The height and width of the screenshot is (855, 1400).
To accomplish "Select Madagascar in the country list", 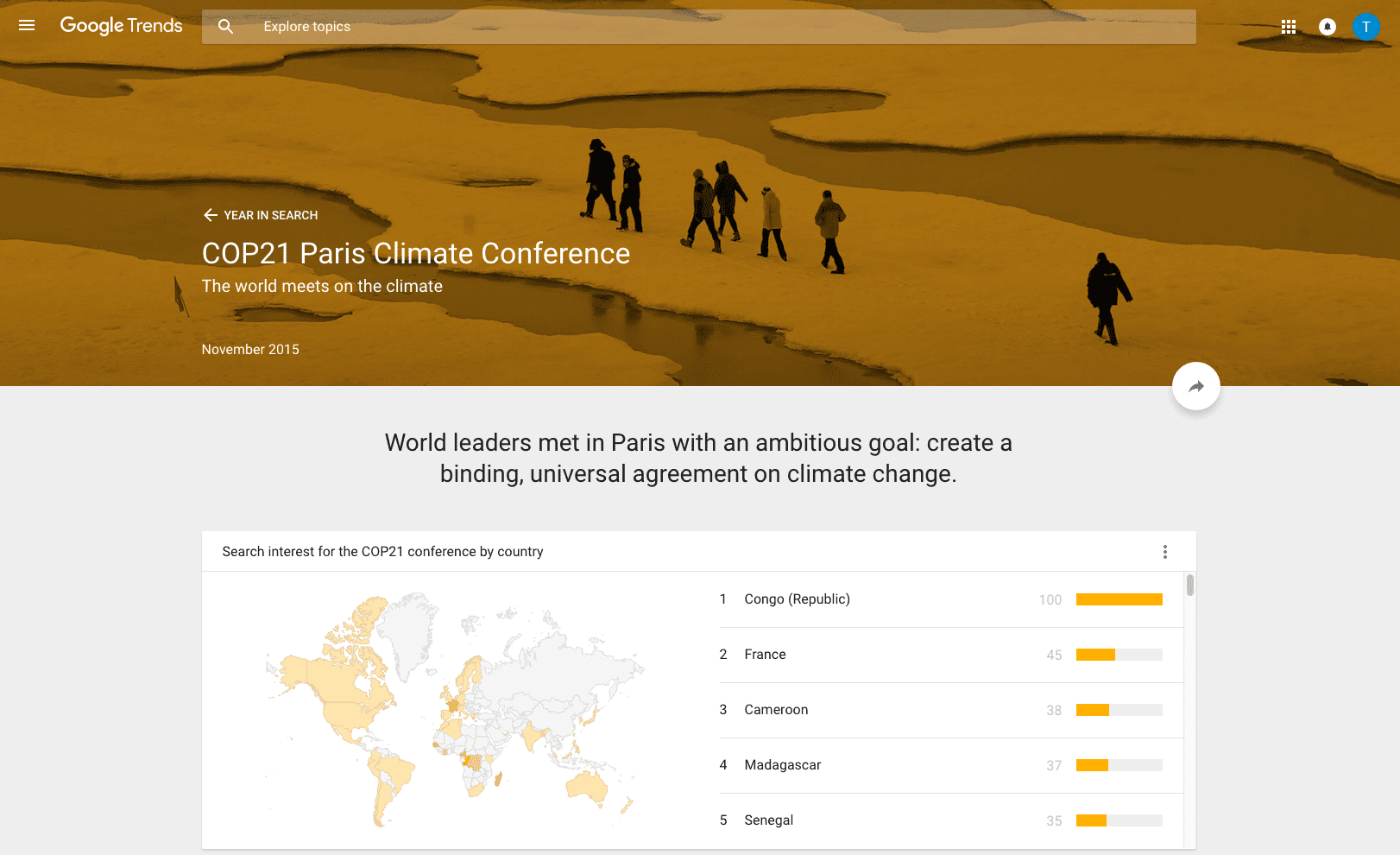I will pyautogui.click(x=782, y=765).
